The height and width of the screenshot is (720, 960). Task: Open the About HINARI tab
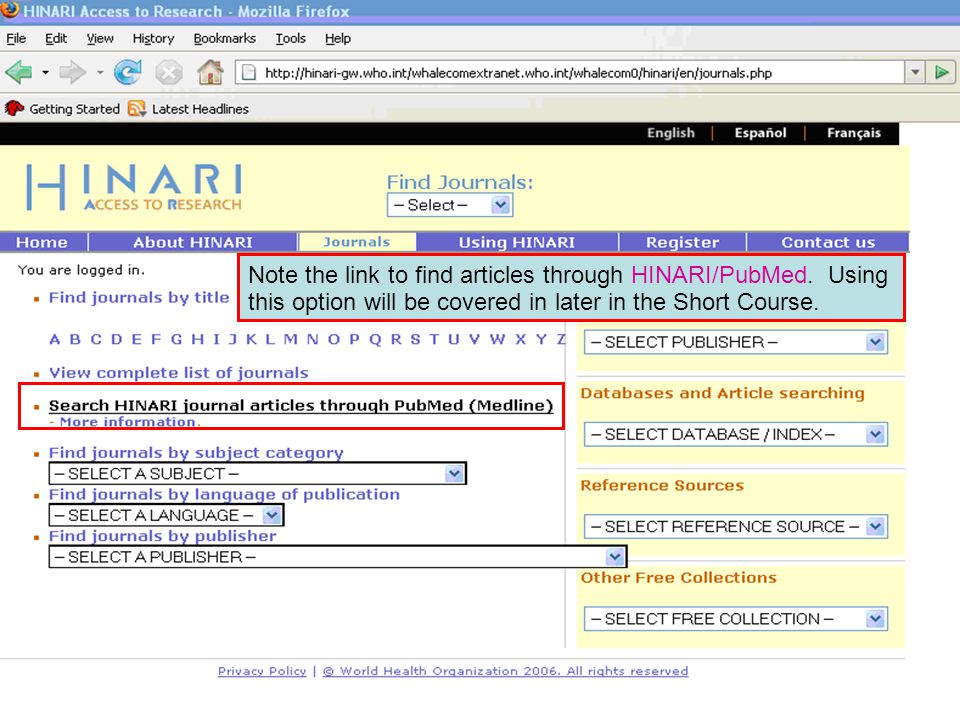[x=193, y=242]
